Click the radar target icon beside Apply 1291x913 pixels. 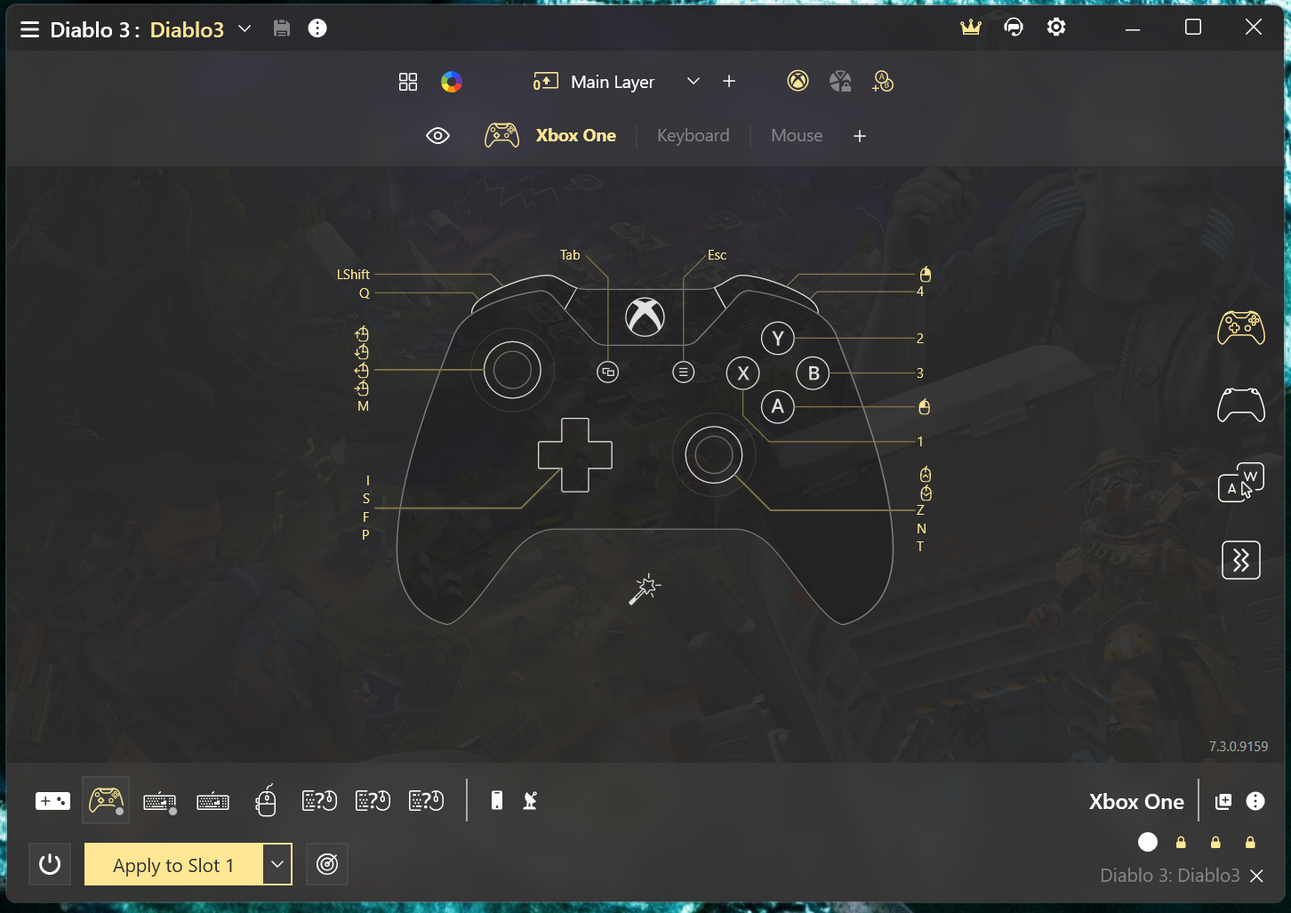(327, 864)
